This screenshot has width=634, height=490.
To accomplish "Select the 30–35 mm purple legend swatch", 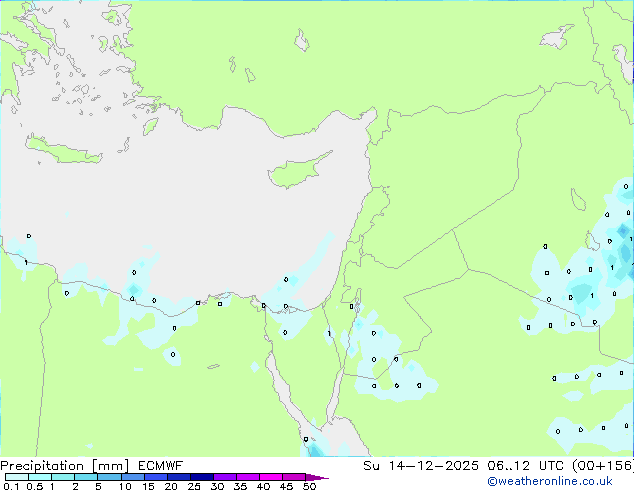I will click(x=224, y=477).
